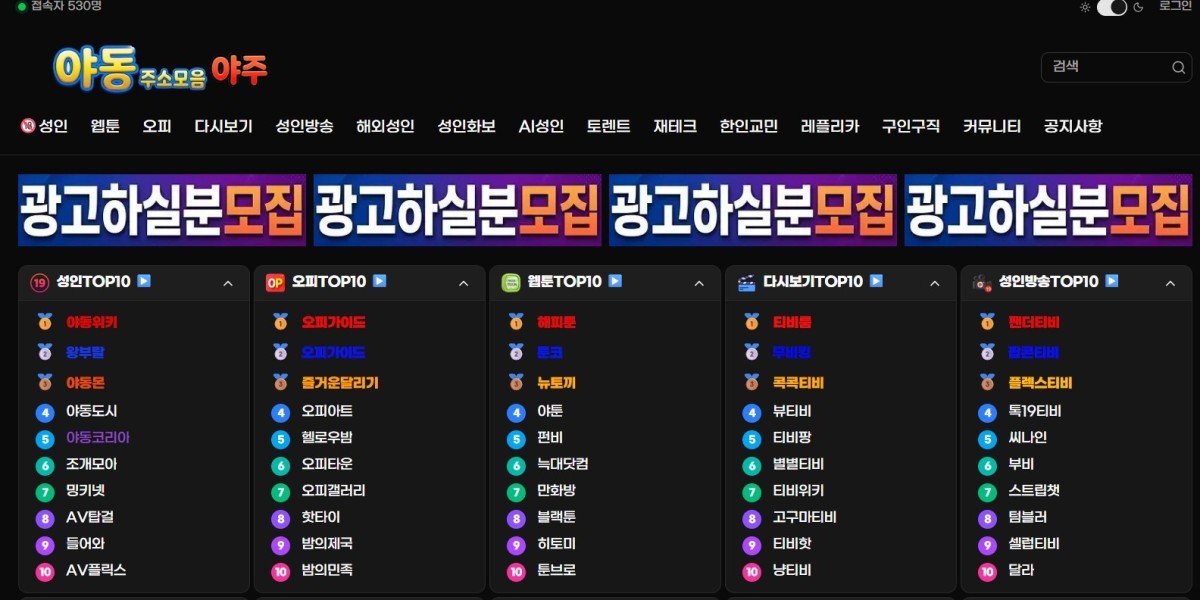This screenshot has height=600, width=1200.
Task: Click the search magnifier icon
Action: tap(1178, 67)
